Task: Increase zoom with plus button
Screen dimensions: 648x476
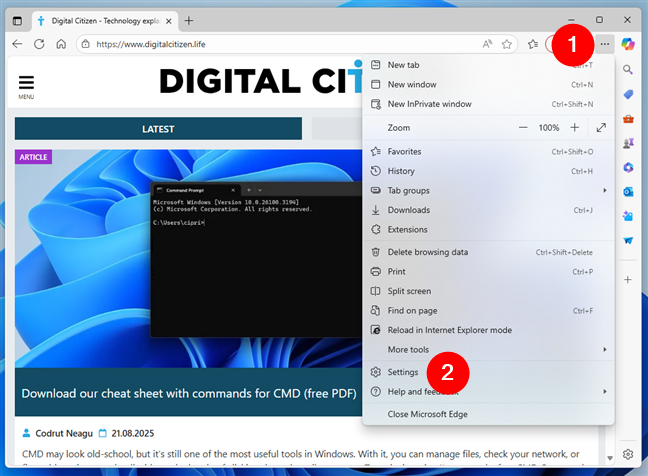Action: click(x=574, y=128)
